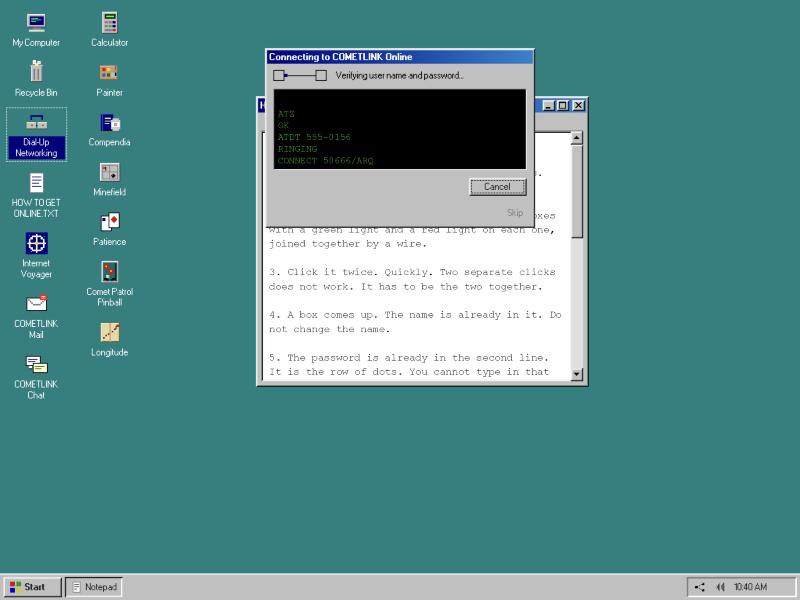Launch the Minefield game icon

pos(109,180)
